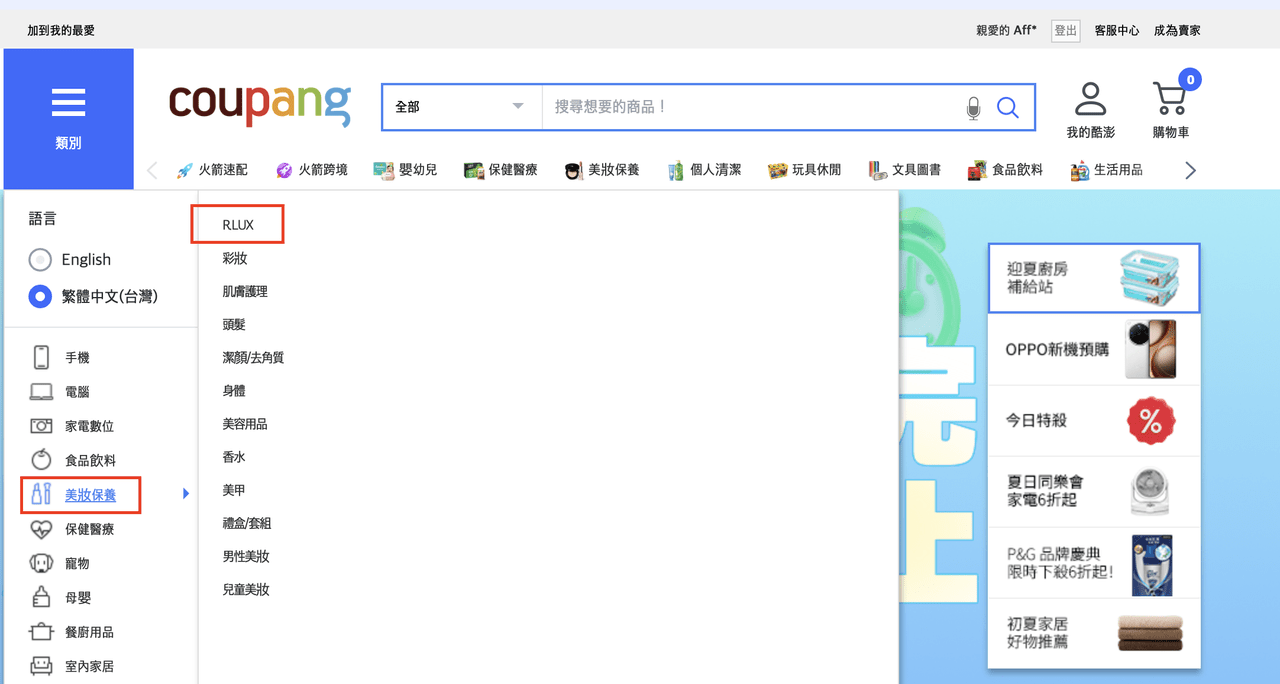Select 肌膚護理 in the submenu
The height and width of the screenshot is (684, 1280).
click(245, 291)
